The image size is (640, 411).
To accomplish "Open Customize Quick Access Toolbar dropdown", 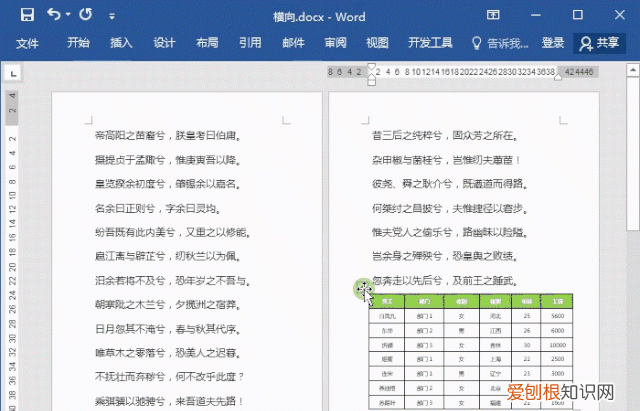I will pos(111,16).
